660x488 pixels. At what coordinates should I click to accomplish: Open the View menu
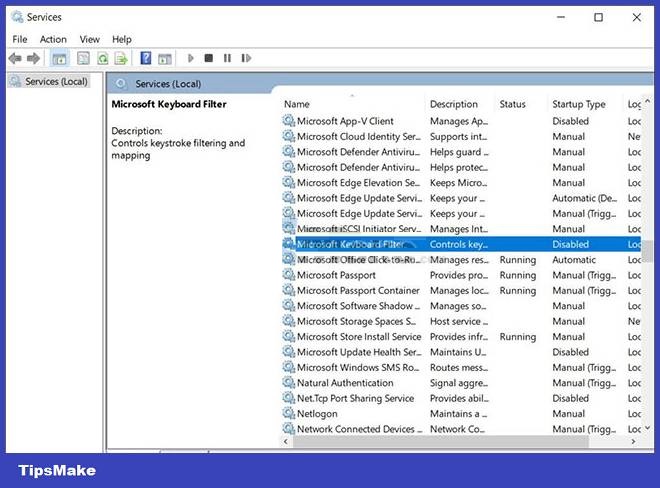click(90, 39)
